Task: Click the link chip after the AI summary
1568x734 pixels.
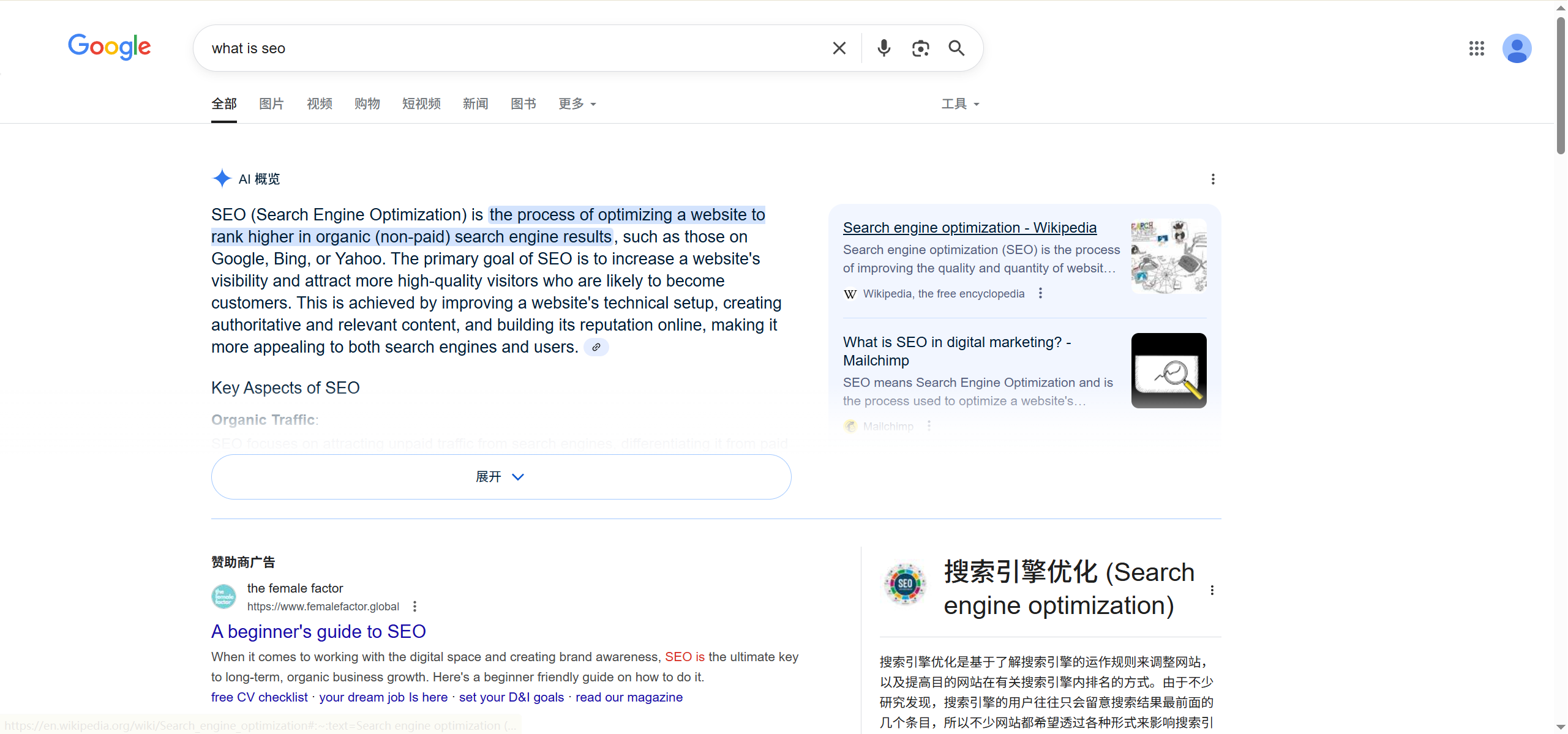Action: pos(596,346)
